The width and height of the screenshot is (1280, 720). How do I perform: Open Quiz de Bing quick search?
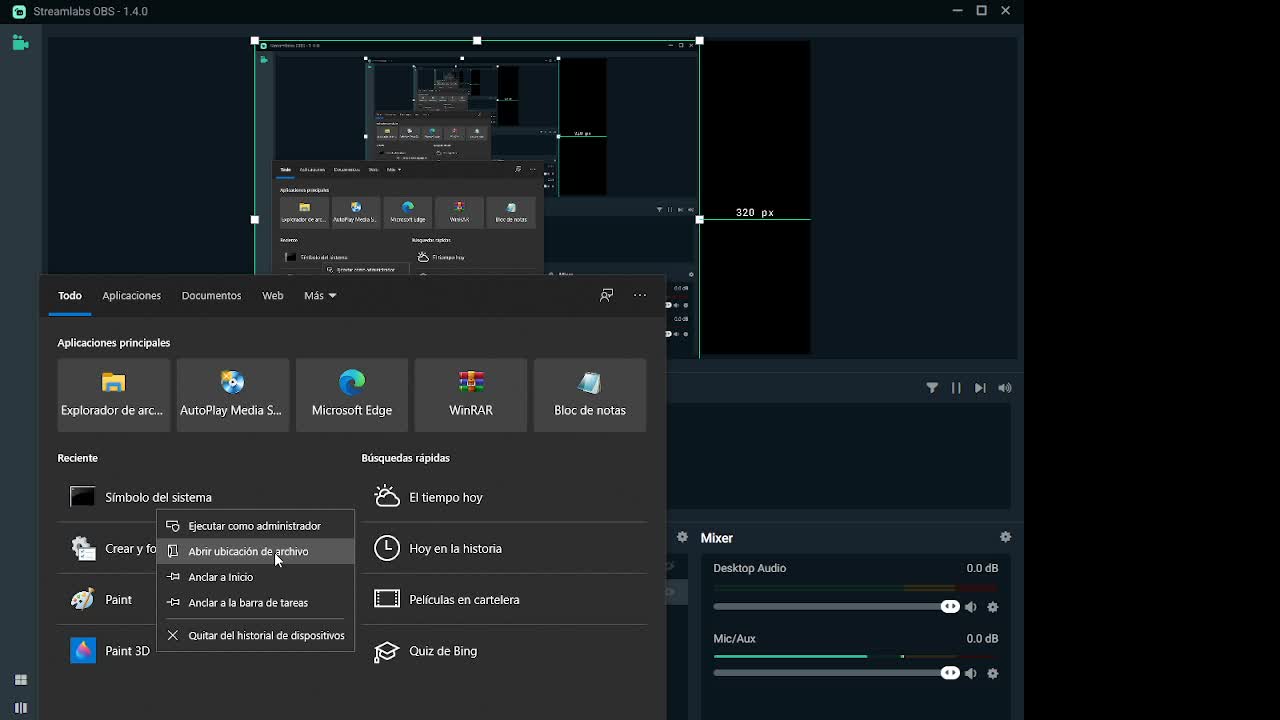504,651
